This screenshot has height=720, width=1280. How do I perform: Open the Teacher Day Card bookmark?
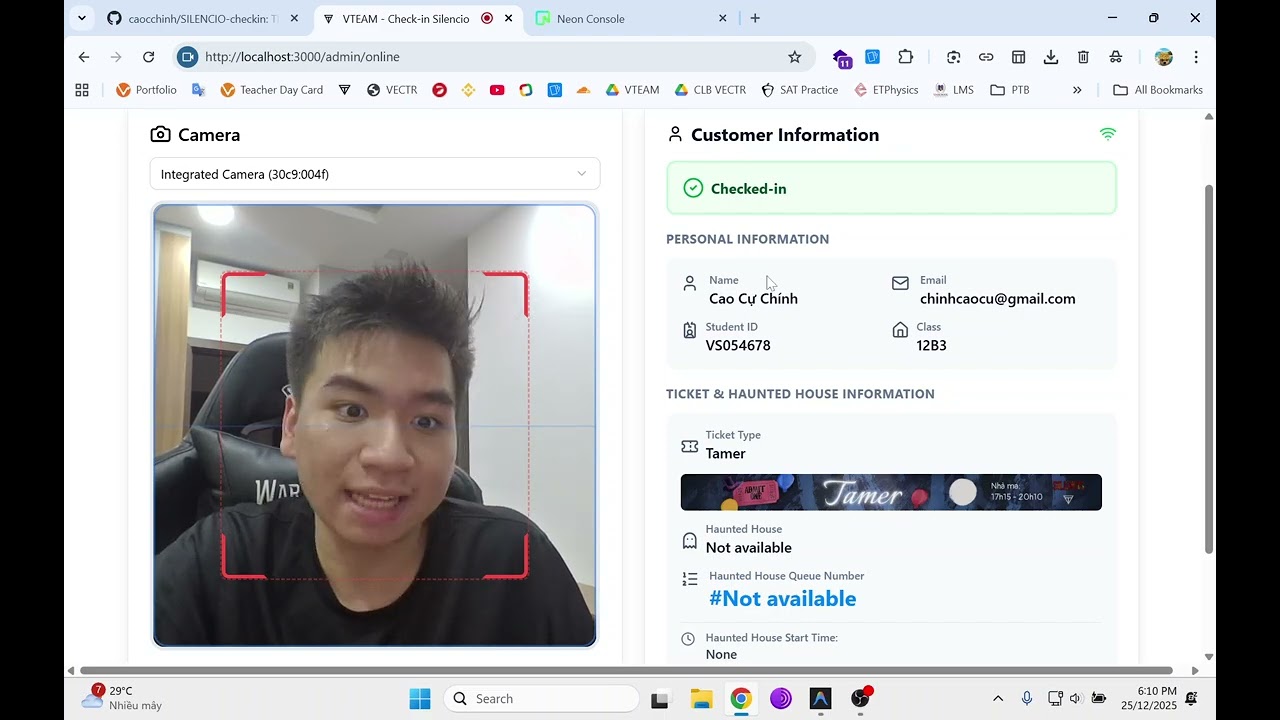tap(271, 90)
